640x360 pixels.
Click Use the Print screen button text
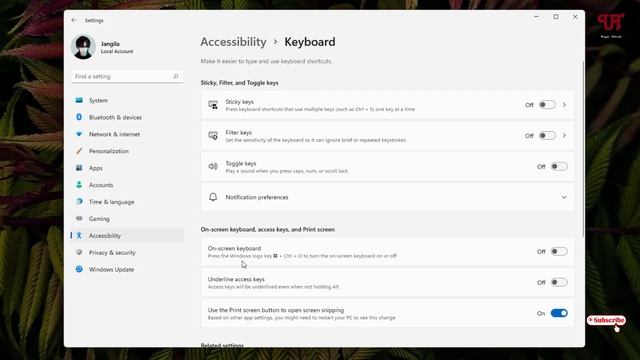click(276, 310)
